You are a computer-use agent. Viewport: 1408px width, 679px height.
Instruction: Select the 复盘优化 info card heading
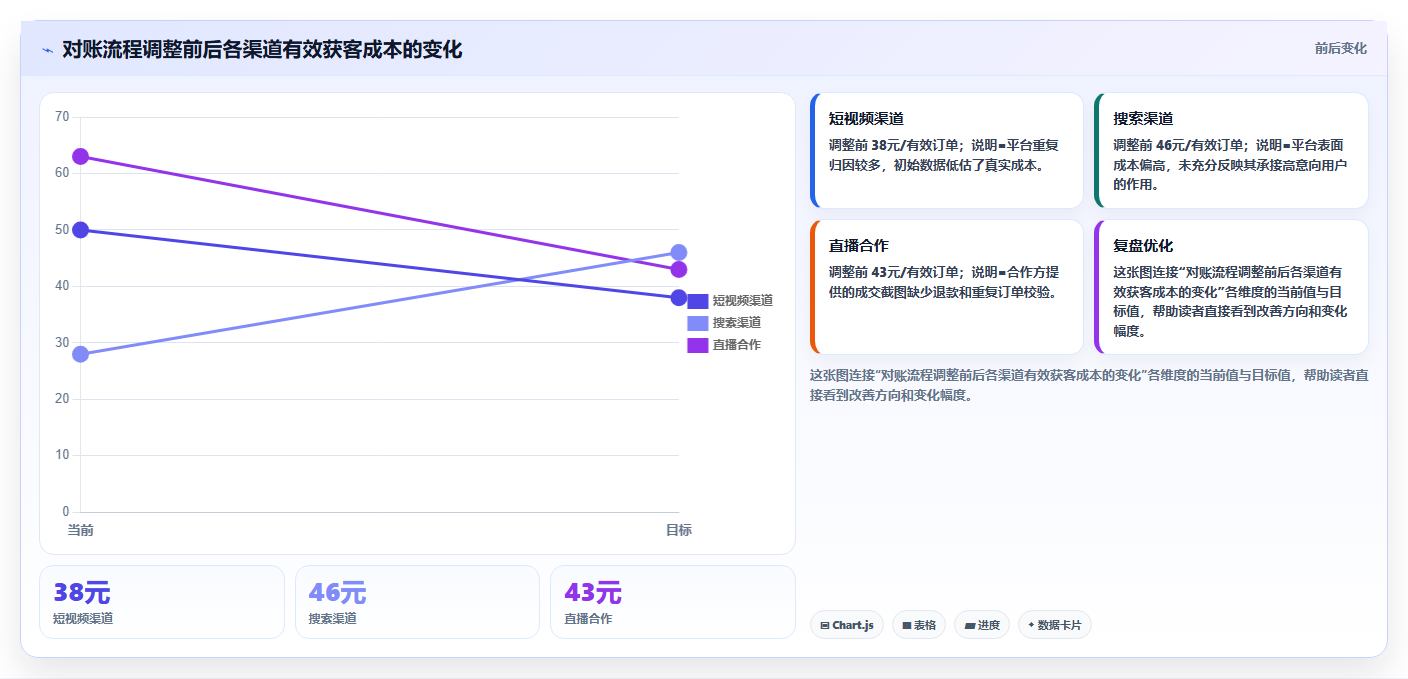click(x=1143, y=245)
